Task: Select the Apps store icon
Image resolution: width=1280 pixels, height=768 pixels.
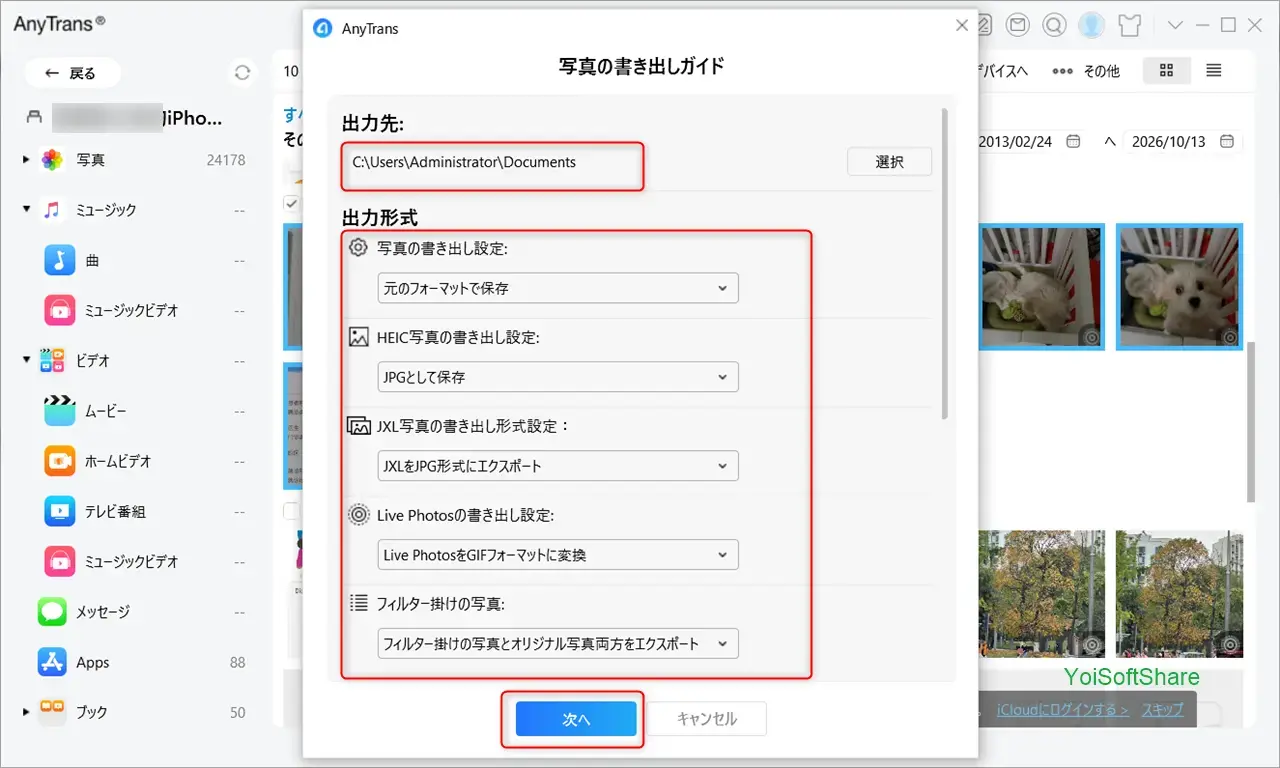Action: (x=52, y=662)
